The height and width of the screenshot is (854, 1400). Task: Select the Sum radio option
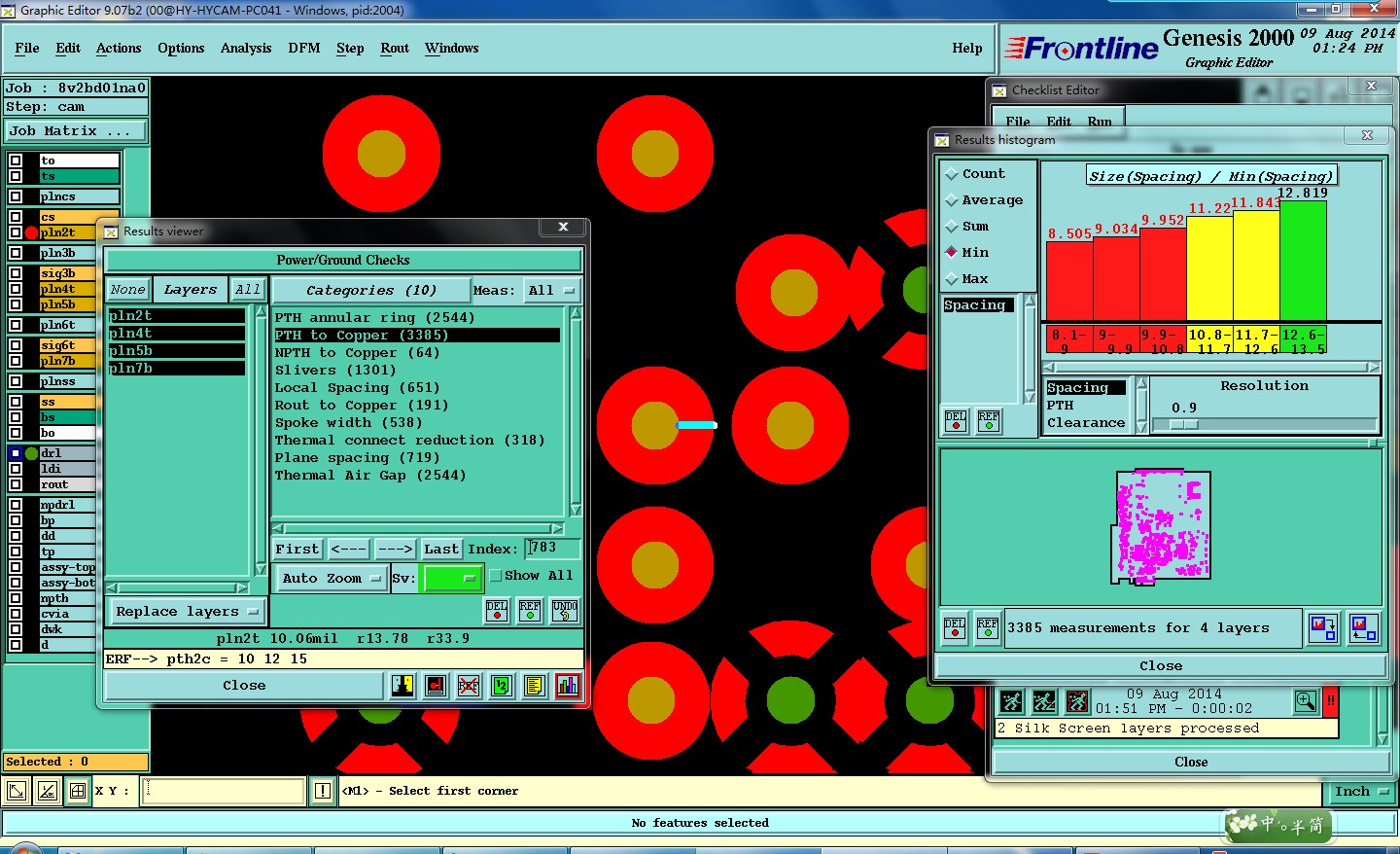pos(967,227)
